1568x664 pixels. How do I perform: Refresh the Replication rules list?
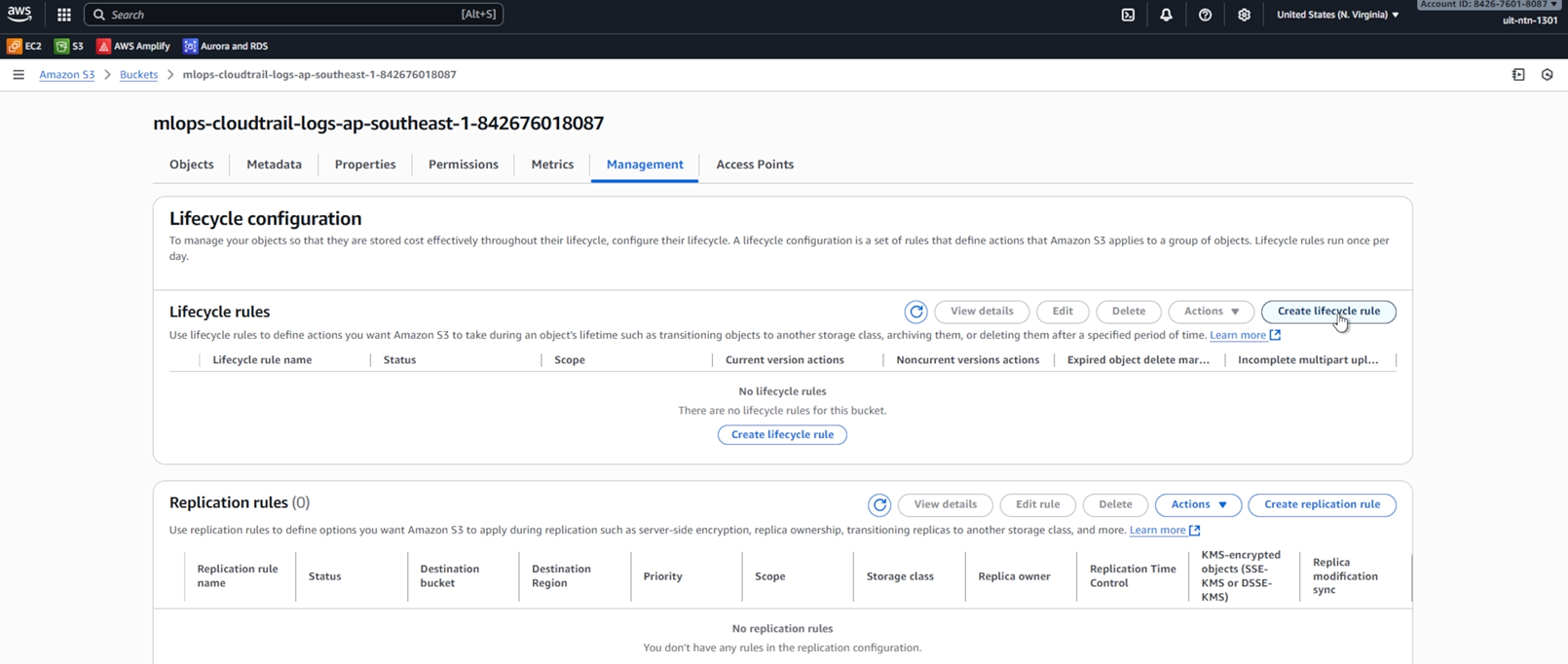click(x=879, y=504)
